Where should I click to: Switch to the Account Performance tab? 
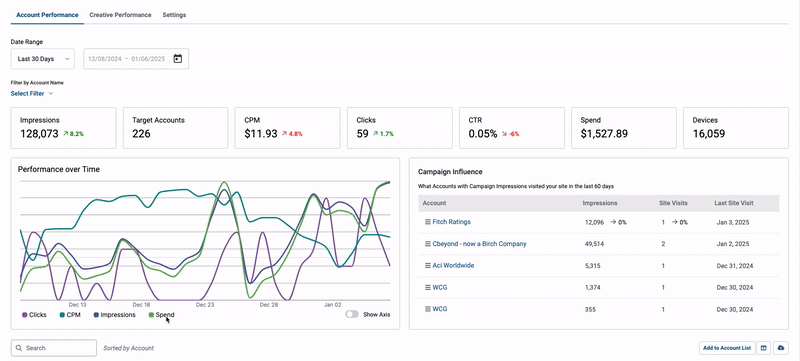coord(47,15)
